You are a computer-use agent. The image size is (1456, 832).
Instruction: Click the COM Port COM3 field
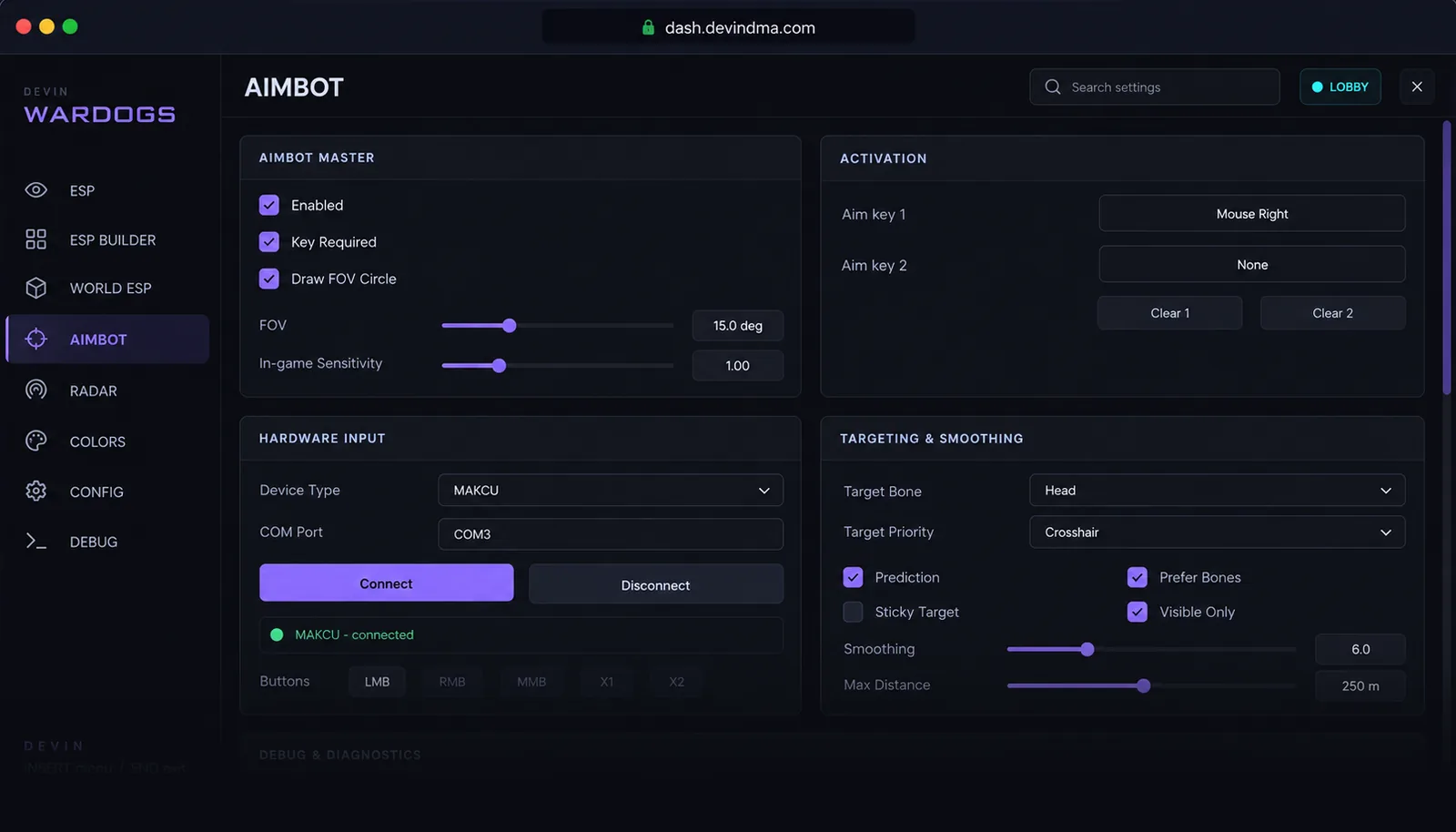(x=611, y=533)
